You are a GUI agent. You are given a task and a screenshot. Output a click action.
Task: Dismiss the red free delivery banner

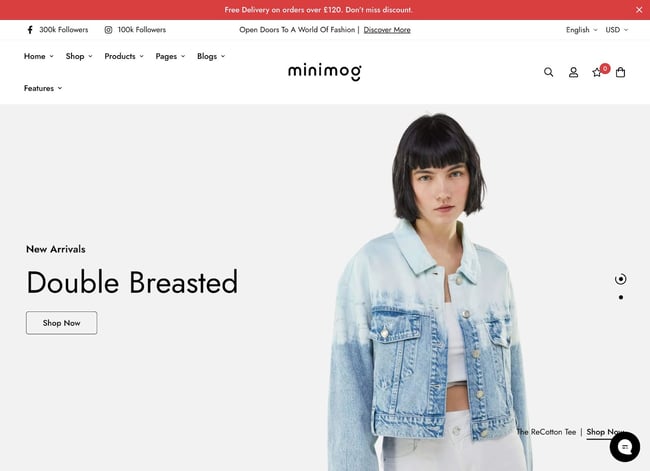click(639, 10)
